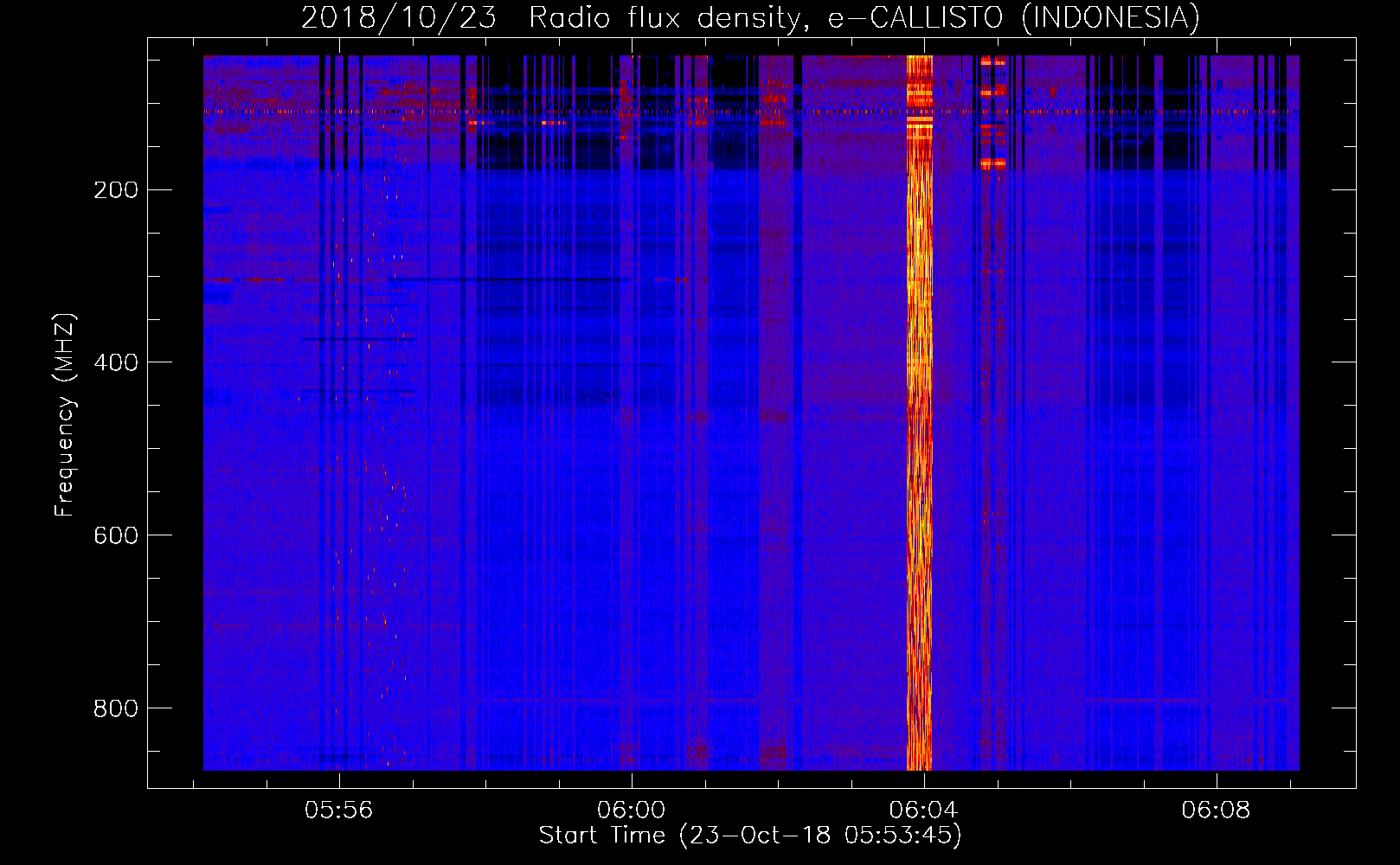Click the bright yellow burst column near 06:04
Viewport: 1400px width, 865px height.
point(919,413)
